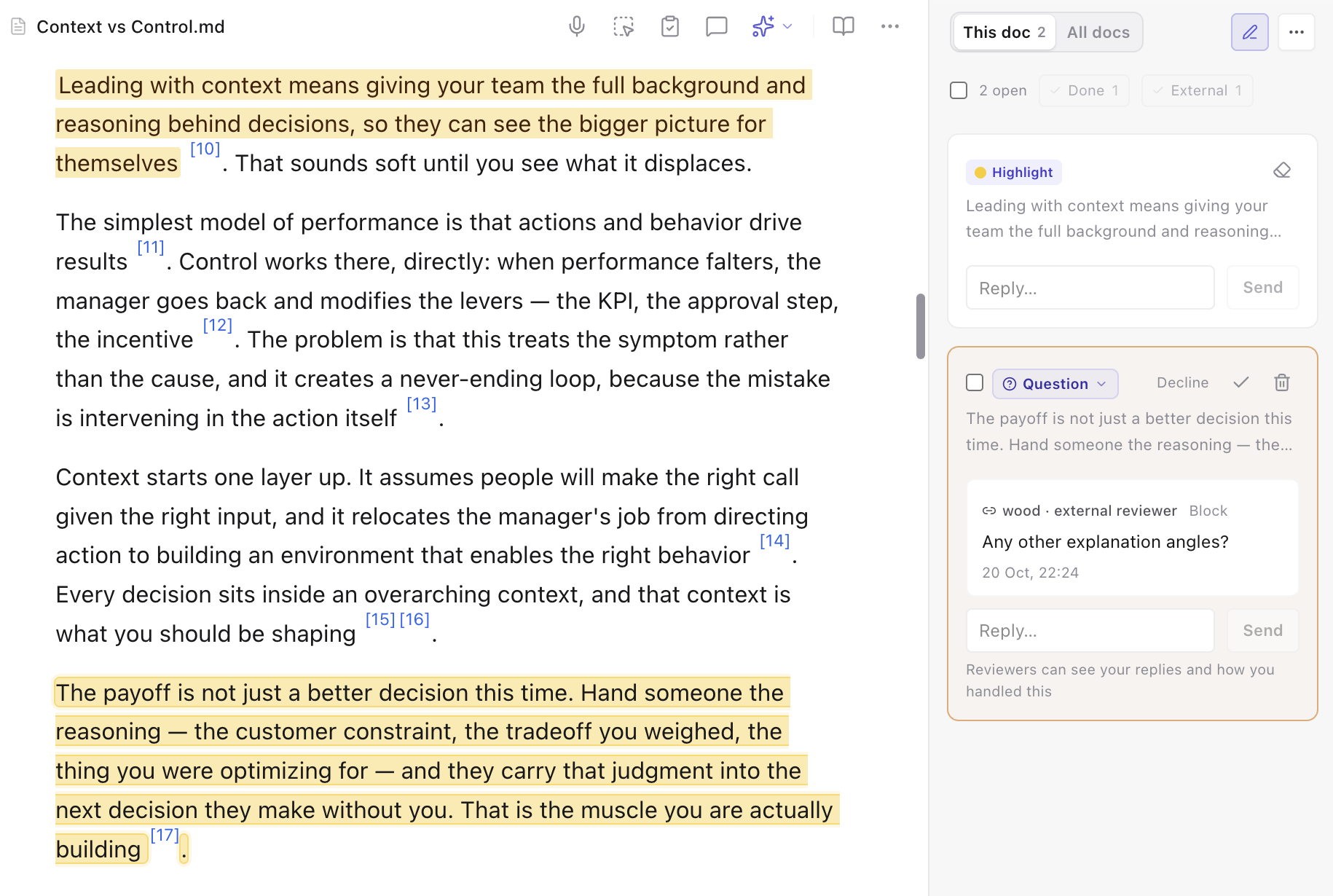Switch to the This doc tab
The image size is (1333, 896).
[x=1004, y=32]
